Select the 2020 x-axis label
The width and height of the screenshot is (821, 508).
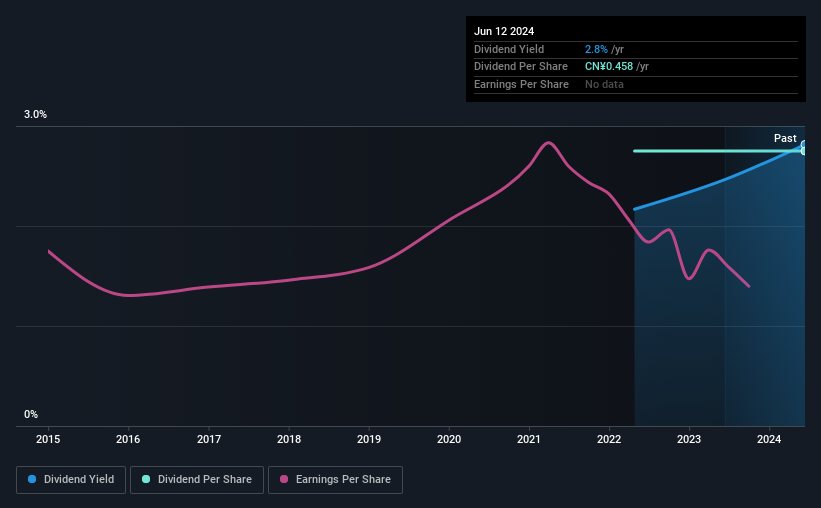449,439
